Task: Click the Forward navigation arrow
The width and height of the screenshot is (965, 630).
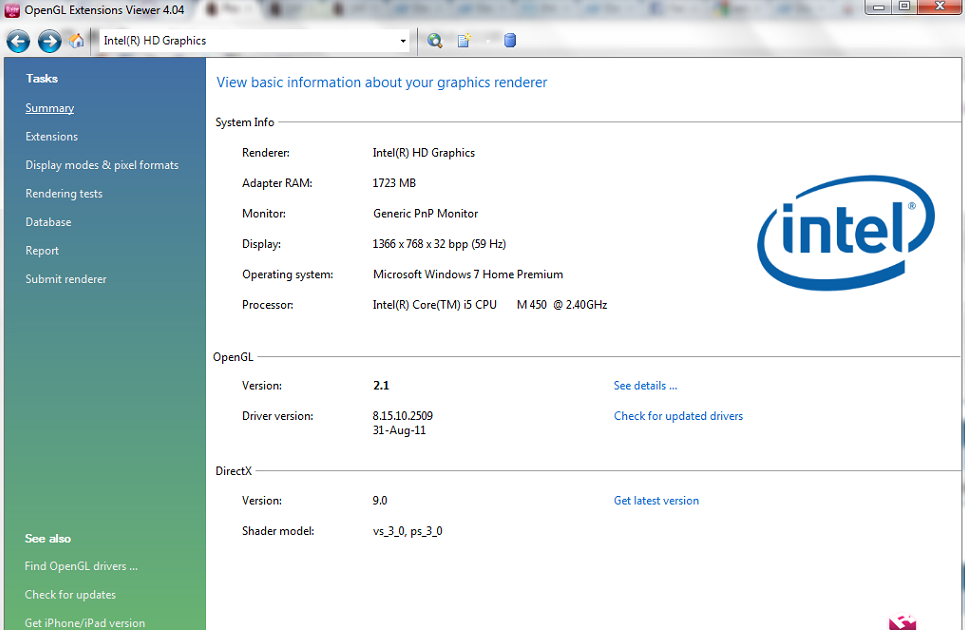Action: (49, 41)
